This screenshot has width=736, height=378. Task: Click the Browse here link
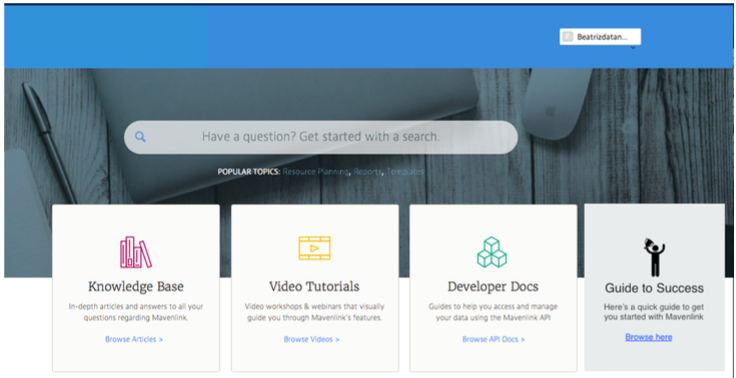pyautogui.click(x=649, y=337)
